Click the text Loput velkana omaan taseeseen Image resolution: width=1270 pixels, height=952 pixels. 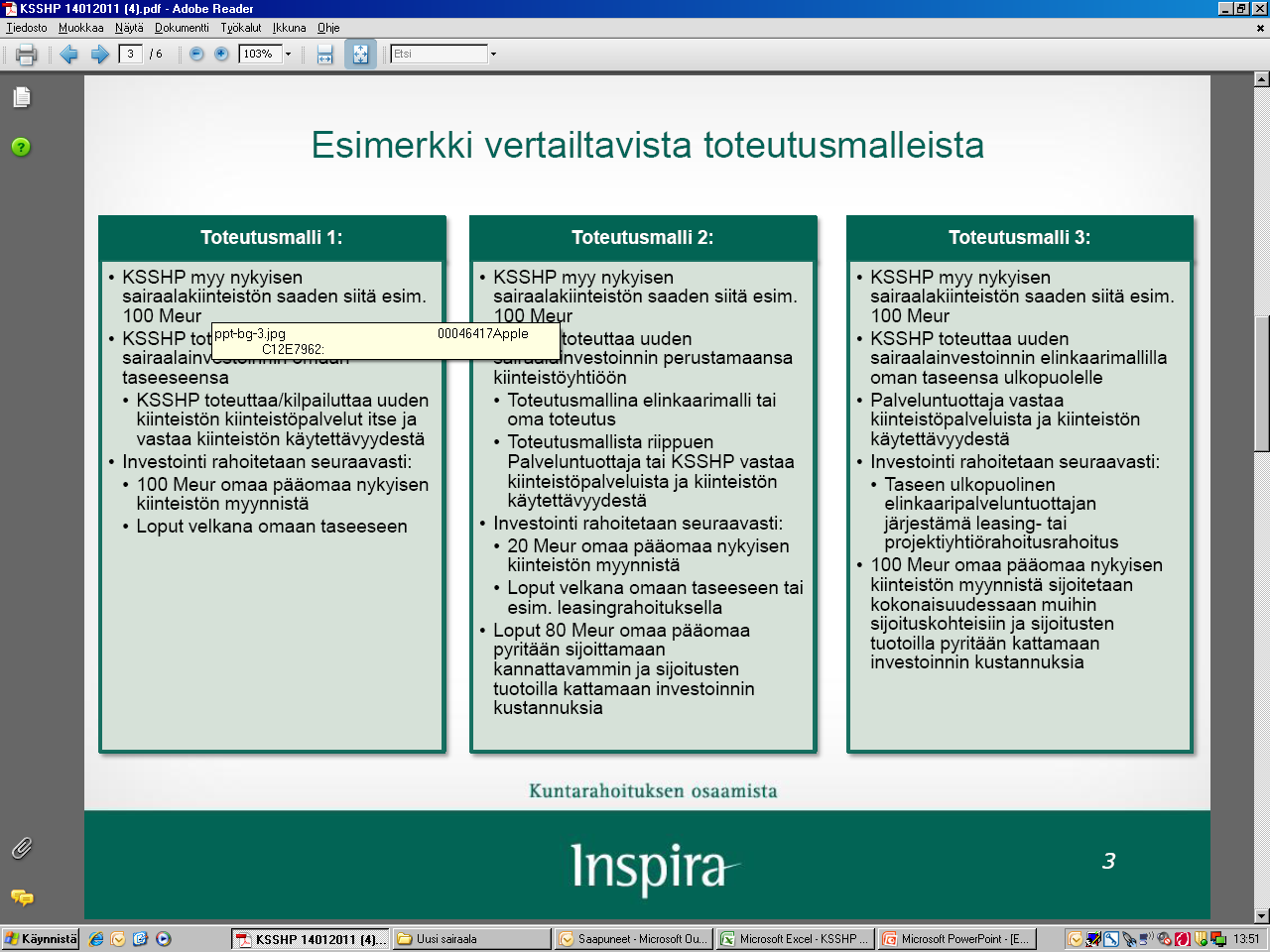click(x=272, y=527)
